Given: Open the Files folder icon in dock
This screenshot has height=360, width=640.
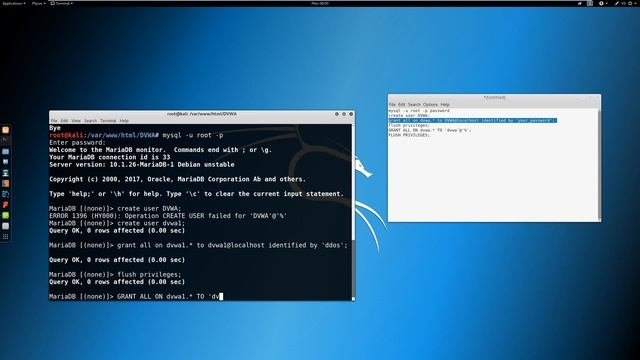Looking at the screenshot, I should pyautogui.click(x=5, y=151).
